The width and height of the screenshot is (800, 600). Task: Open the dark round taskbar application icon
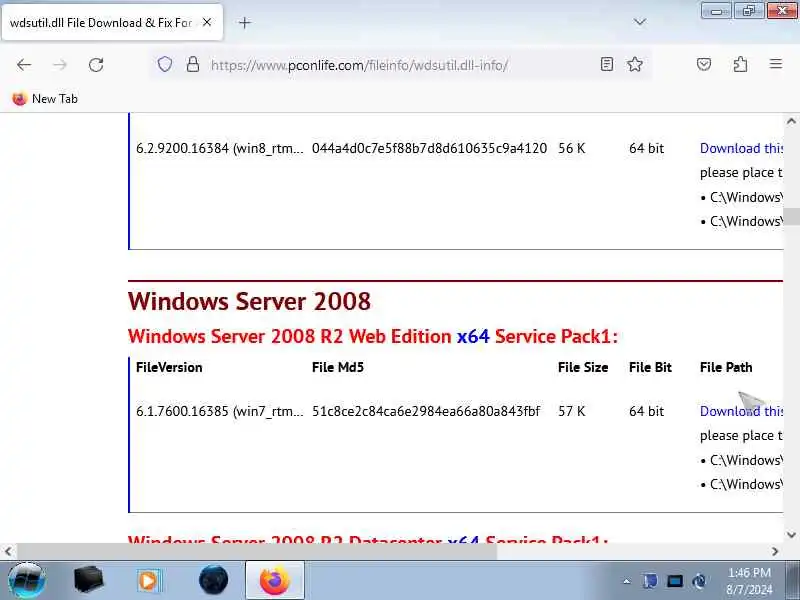tap(213, 580)
